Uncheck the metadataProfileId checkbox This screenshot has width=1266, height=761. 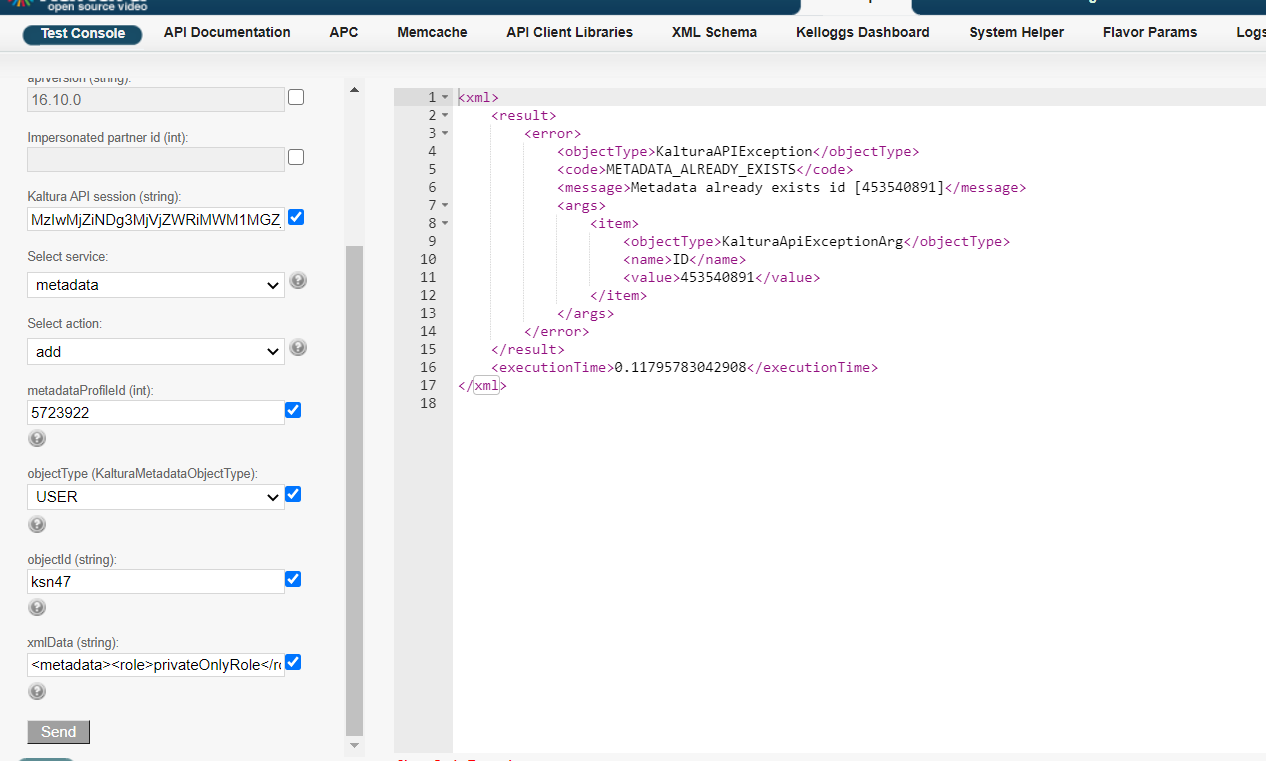(x=293, y=410)
